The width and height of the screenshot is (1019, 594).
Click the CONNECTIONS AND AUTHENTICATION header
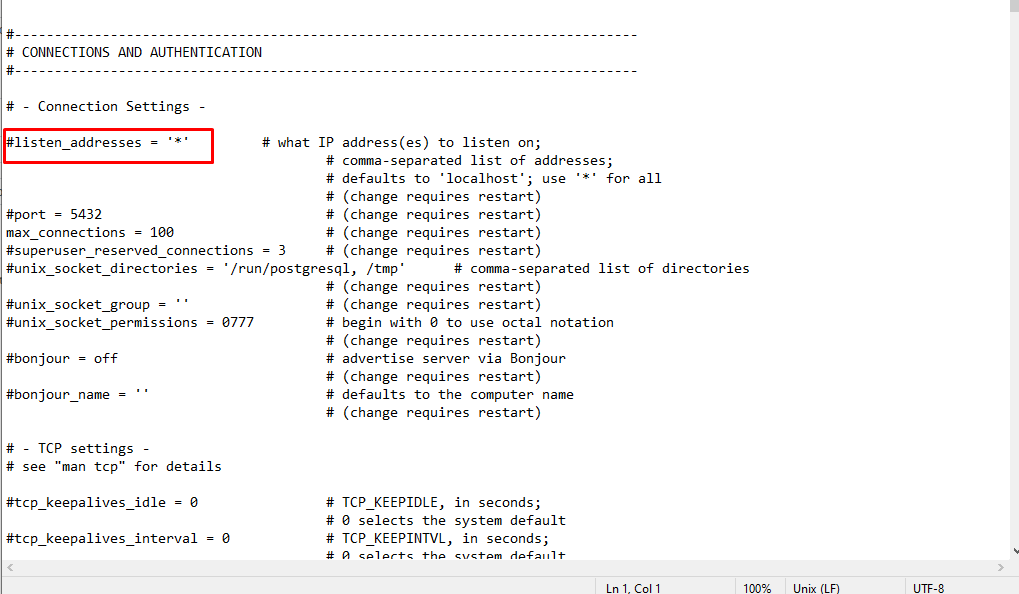pyautogui.click(x=133, y=52)
